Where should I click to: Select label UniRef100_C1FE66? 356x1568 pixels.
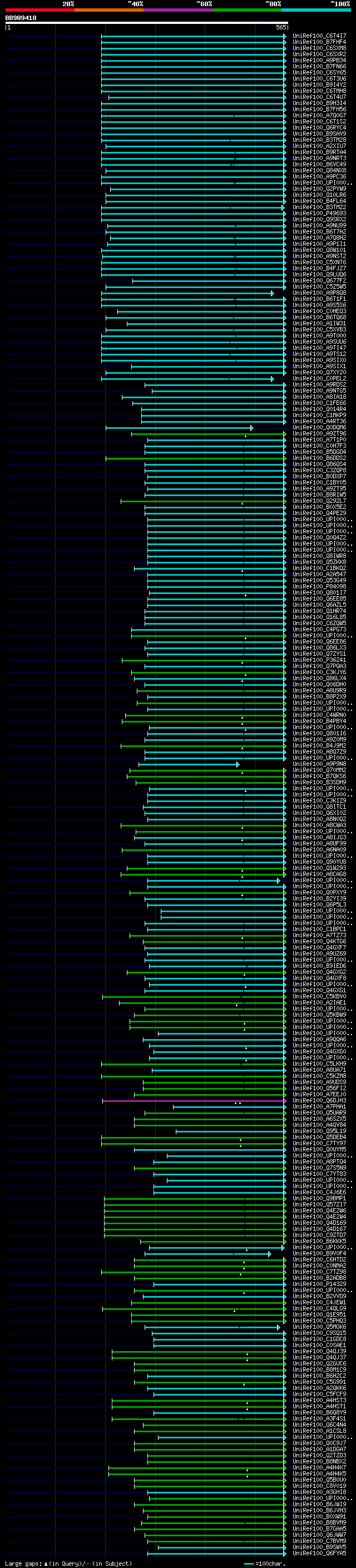pyautogui.click(x=319, y=403)
